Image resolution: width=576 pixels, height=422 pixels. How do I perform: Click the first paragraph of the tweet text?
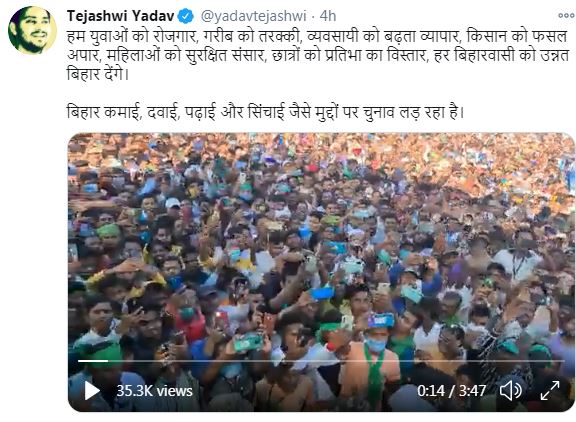point(318,55)
